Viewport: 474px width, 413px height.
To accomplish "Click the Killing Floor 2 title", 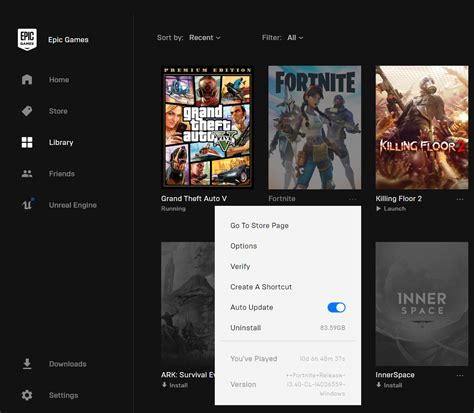I will coord(399,199).
